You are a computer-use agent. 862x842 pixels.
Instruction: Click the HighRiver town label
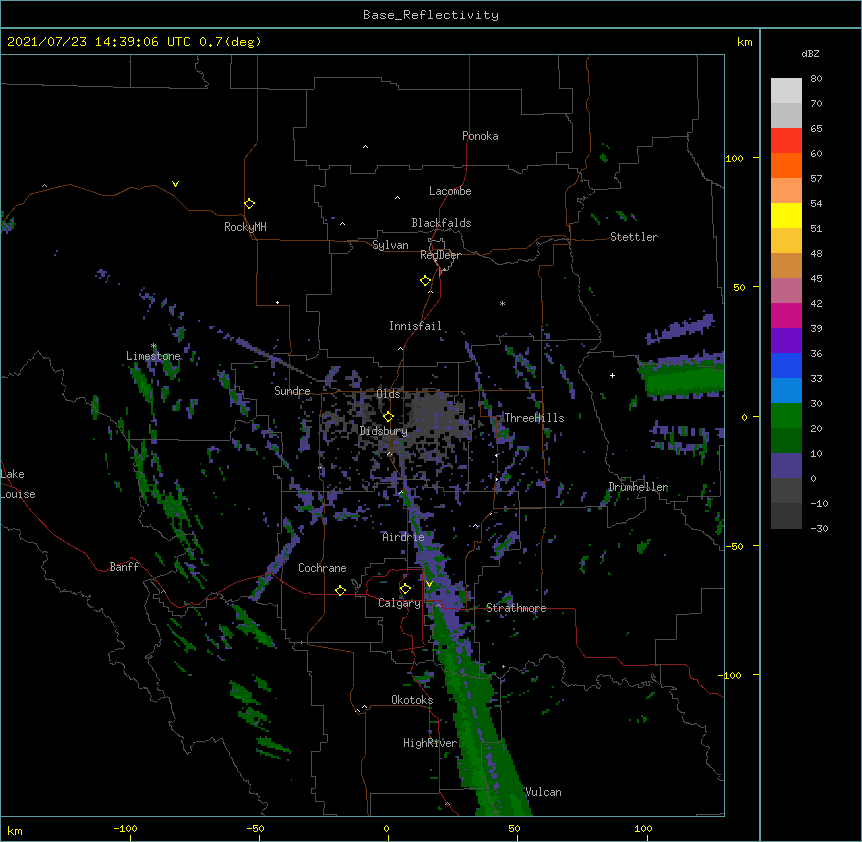tap(430, 743)
